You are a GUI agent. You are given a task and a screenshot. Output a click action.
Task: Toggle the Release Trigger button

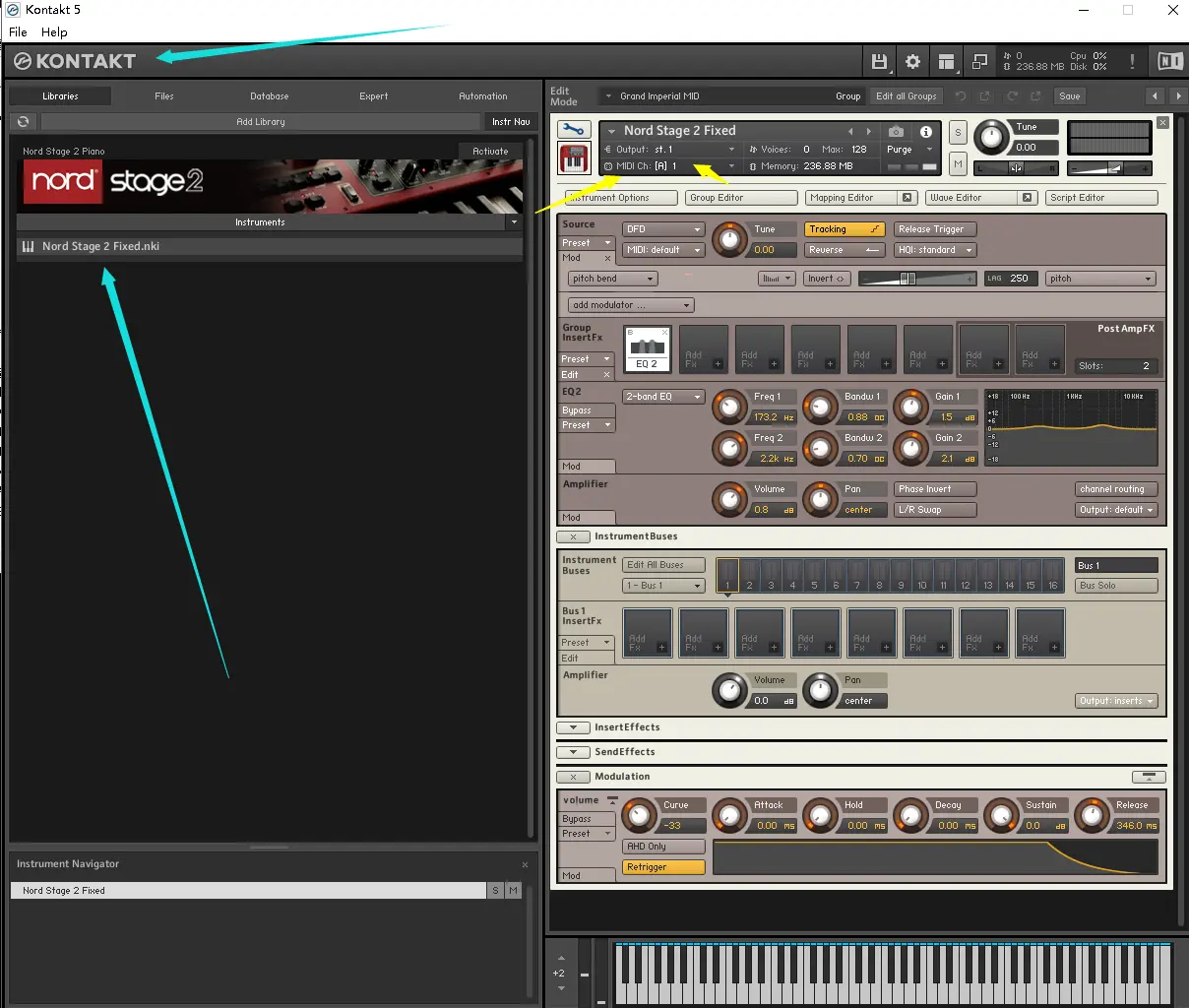tap(935, 229)
